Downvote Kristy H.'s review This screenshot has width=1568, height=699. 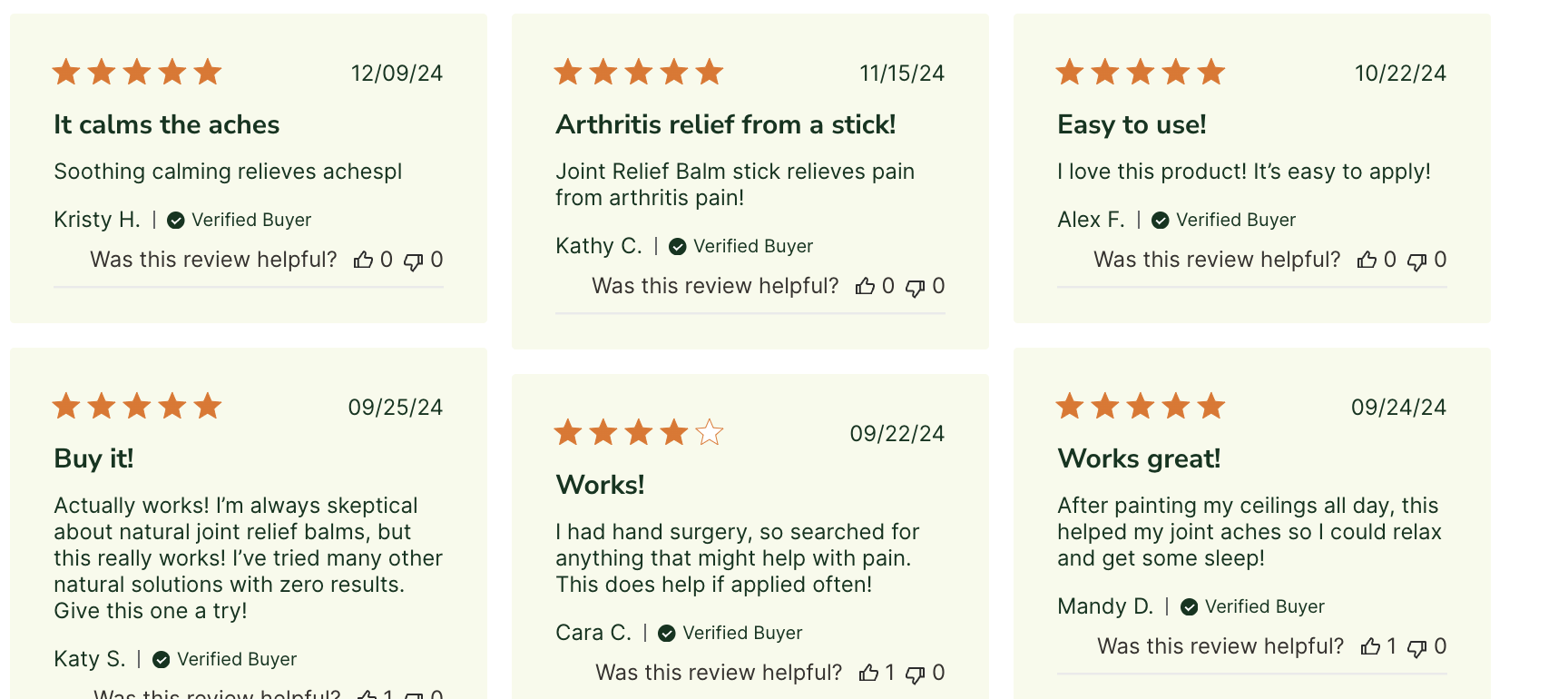pyautogui.click(x=413, y=261)
